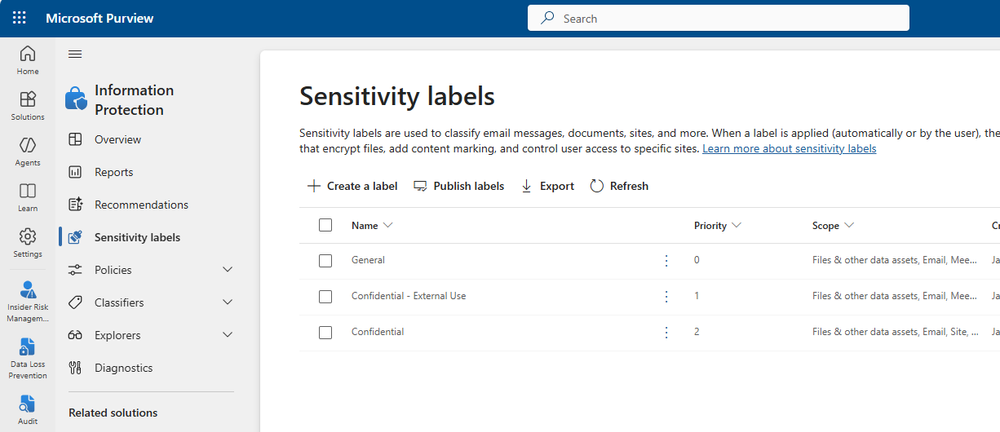The width and height of the screenshot is (1000, 432).
Task: Open Data Loss Prevention icon
Action: coord(28,354)
